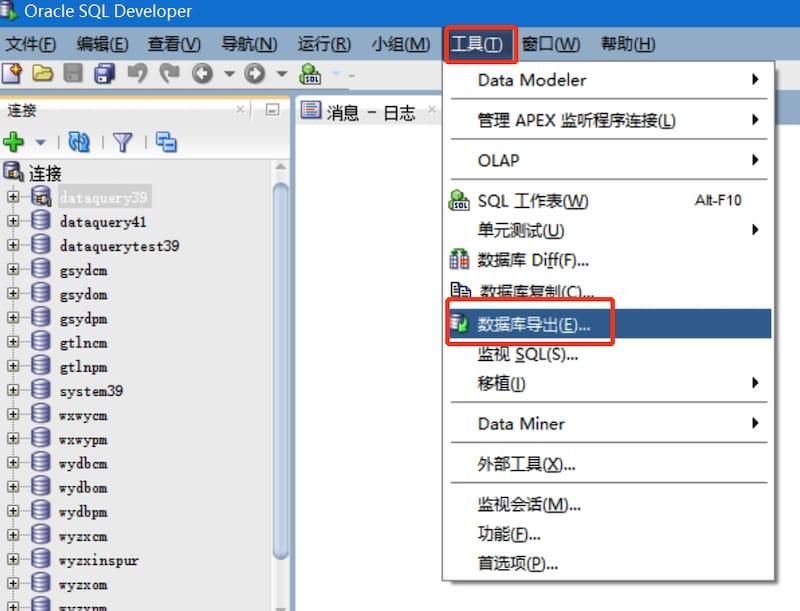Click the New file toolbar icon
Screen dimensions: 800x611
pyautogui.click(x=12, y=73)
